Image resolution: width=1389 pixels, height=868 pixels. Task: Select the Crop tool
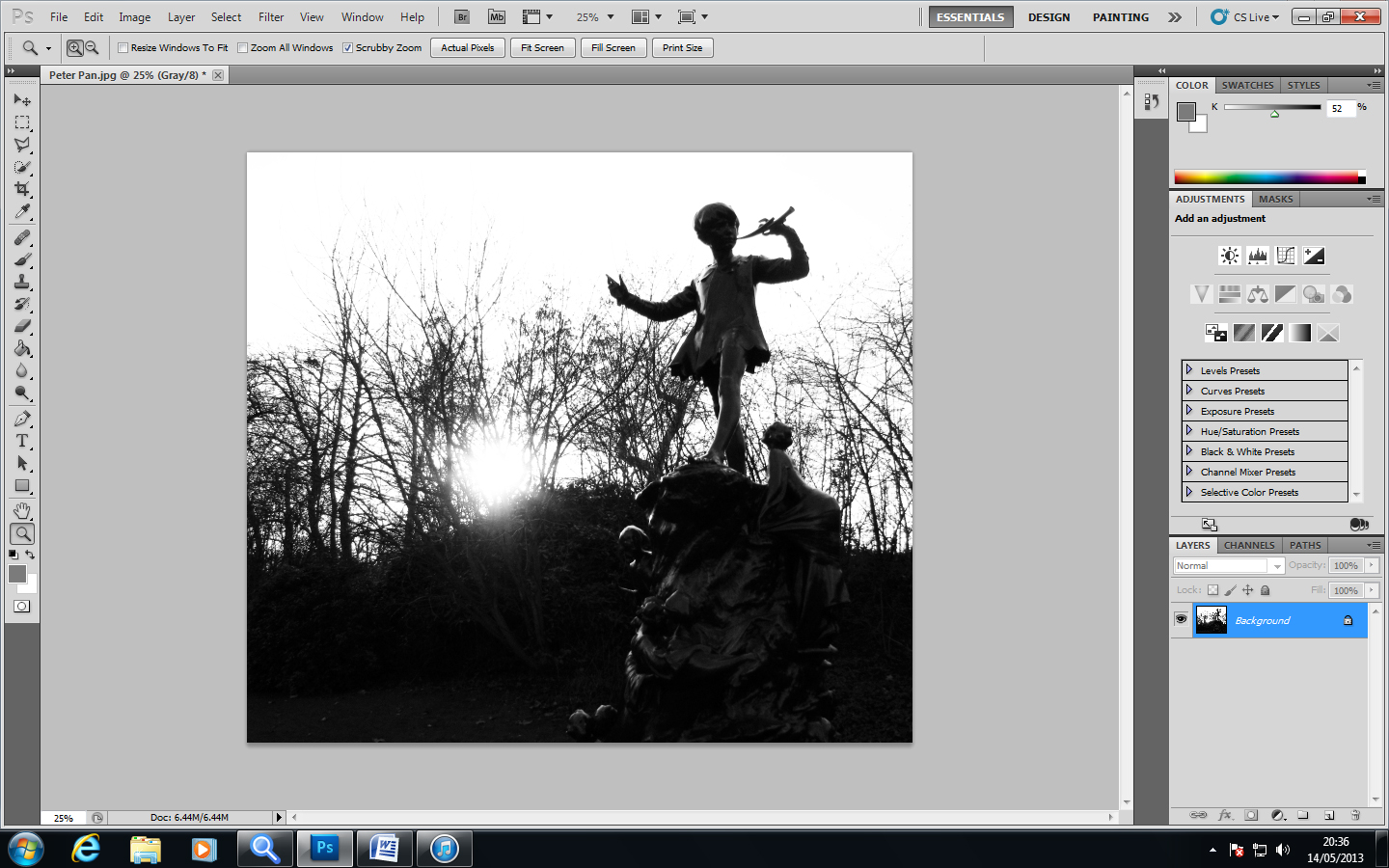(x=22, y=189)
